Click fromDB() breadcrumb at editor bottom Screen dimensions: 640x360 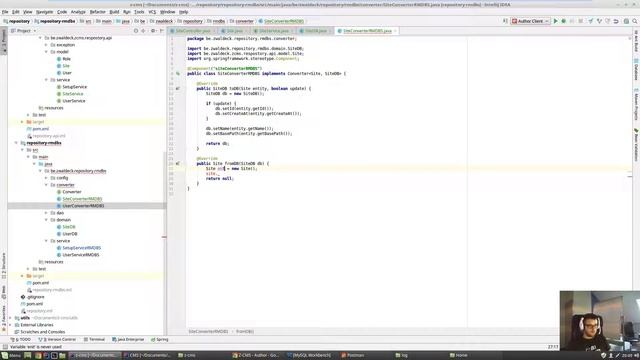tap(245, 331)
